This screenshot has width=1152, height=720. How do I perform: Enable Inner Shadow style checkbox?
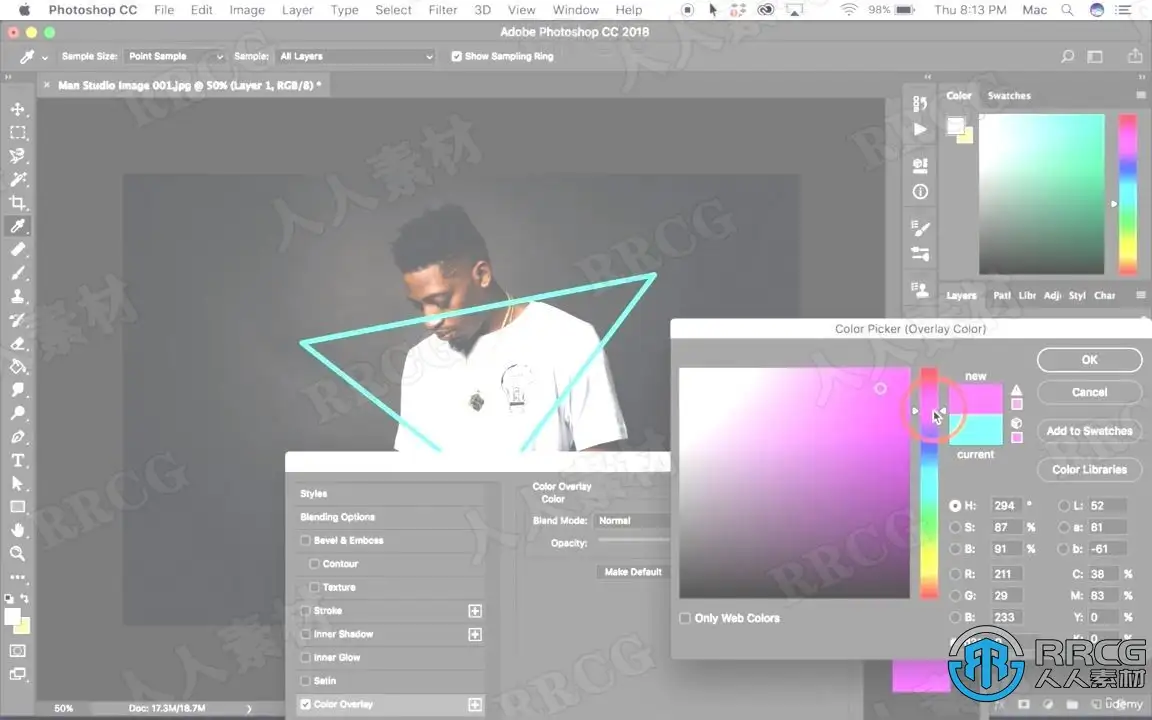coord(306,634)
